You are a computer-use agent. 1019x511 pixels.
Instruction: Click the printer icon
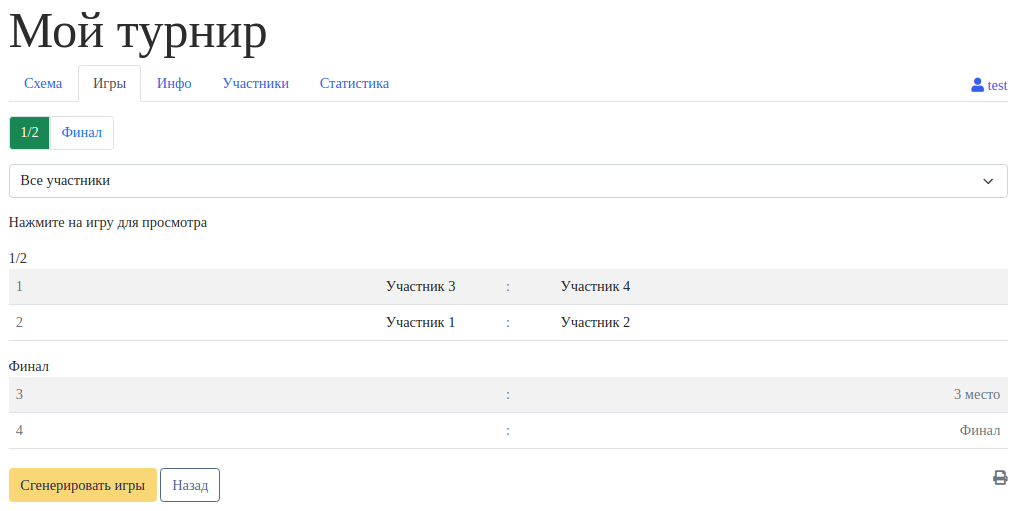click(999, 478)
